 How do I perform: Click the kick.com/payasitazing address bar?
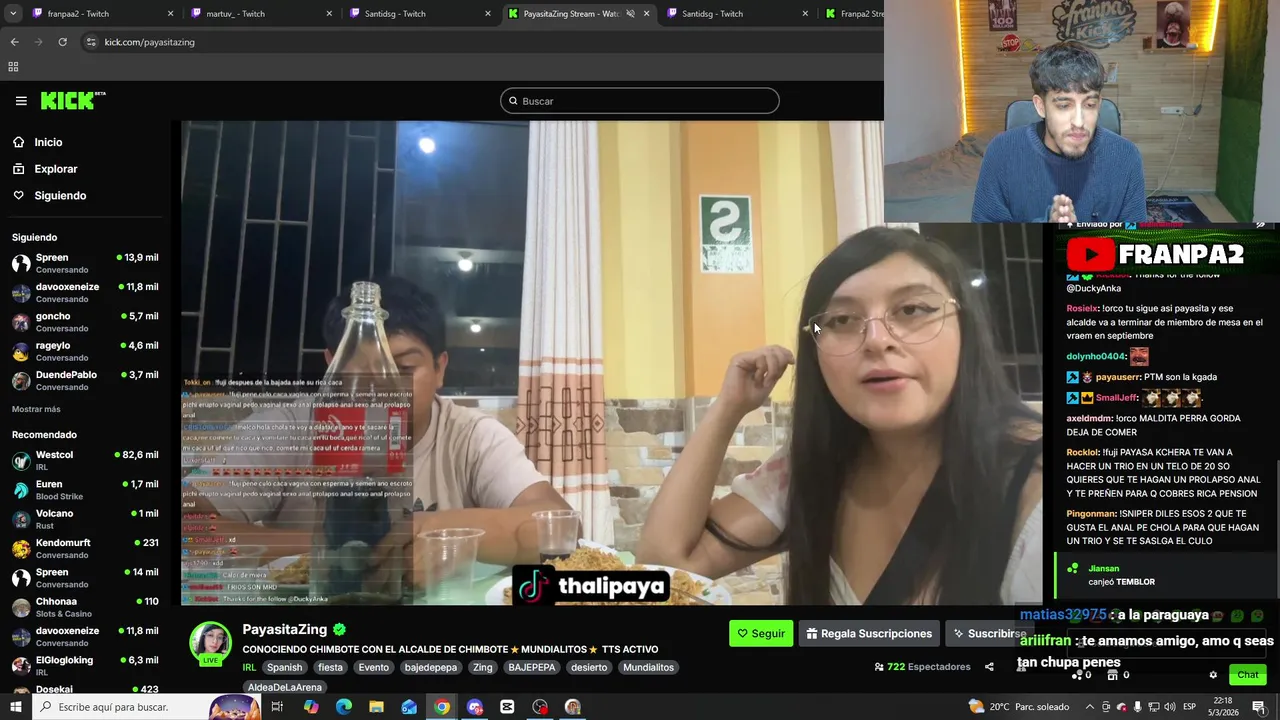pyautogui.click(x=150, y=42)
